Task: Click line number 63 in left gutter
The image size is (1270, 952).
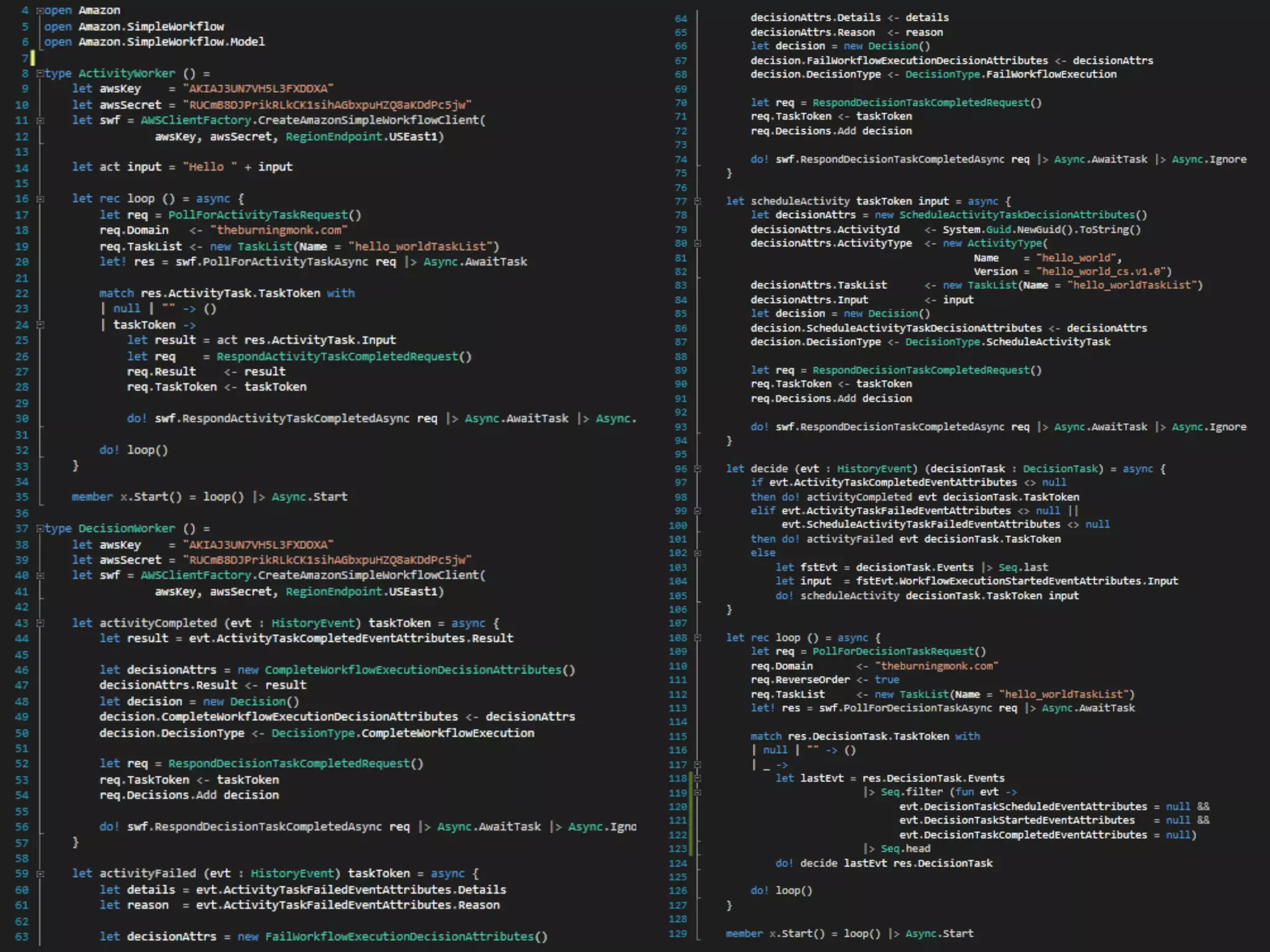Action: coord(22,937)
